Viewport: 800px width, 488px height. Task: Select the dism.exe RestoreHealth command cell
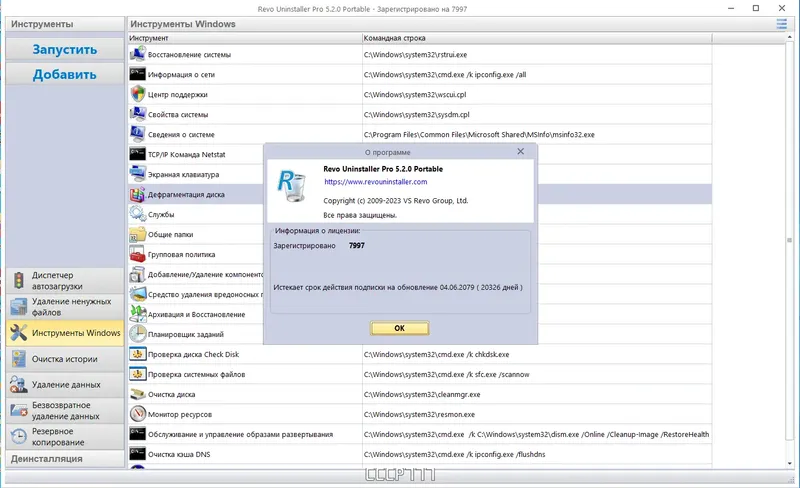pos(536,434)
